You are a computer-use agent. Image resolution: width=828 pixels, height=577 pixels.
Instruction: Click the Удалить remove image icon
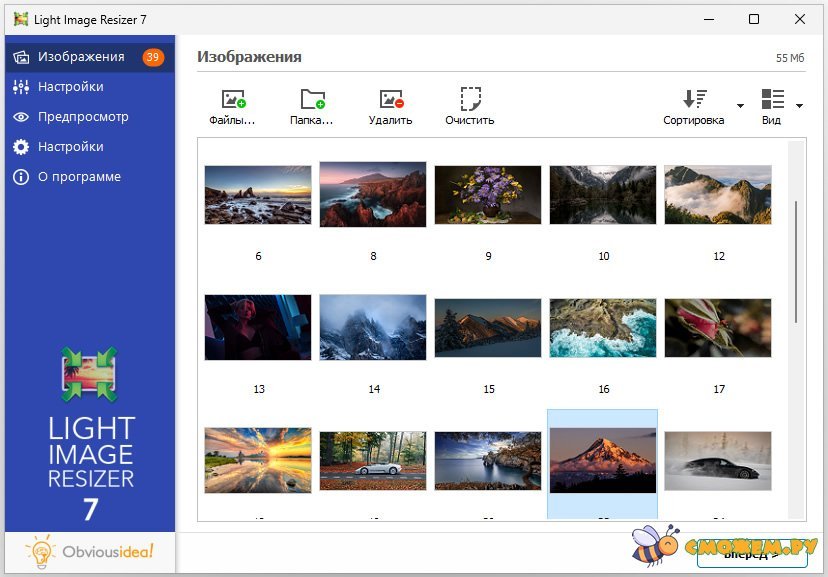pyautogui.click(x=390, y=99)
